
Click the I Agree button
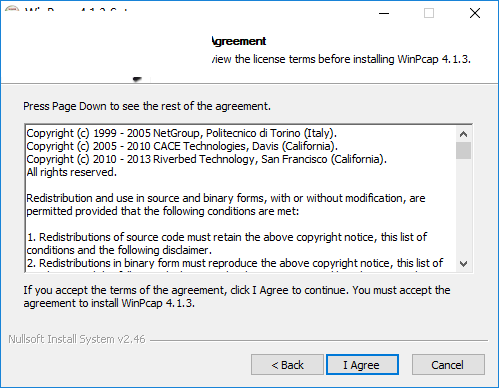(362, 365)
